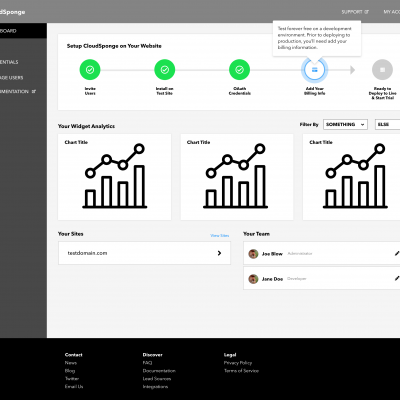Click Setup CloudSponge on Your Website heading

point(114,46)
